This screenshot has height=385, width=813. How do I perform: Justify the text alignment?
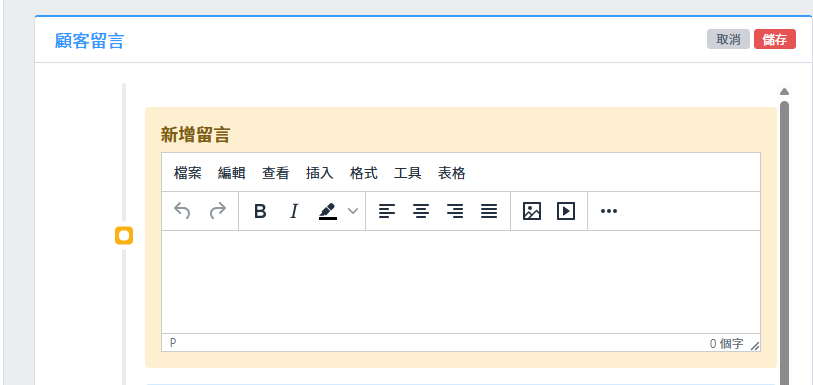pyautogui.click(x=489, y=211)
